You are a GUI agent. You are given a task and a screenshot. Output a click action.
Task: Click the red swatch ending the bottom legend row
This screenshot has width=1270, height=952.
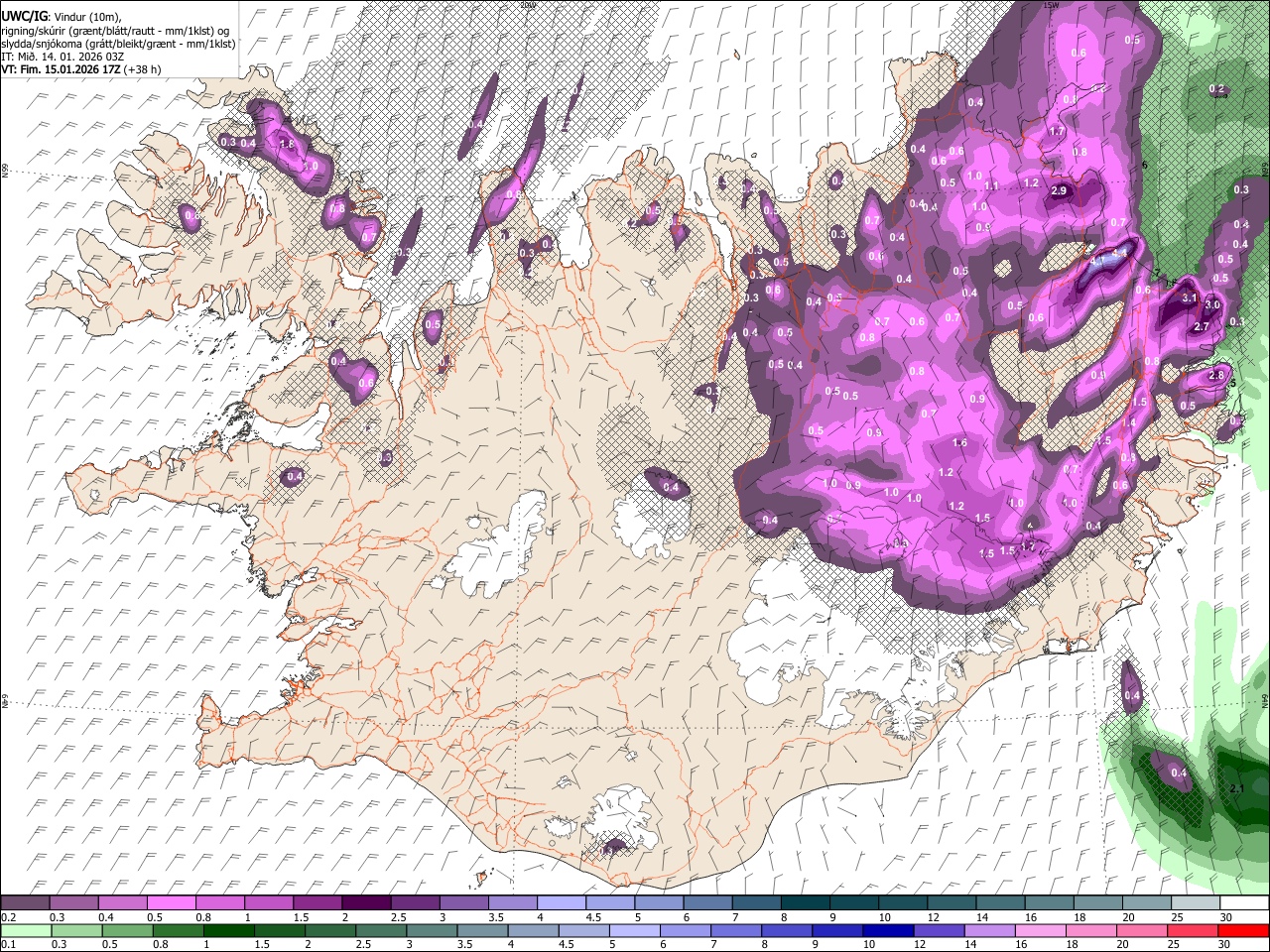(1243, 930)
